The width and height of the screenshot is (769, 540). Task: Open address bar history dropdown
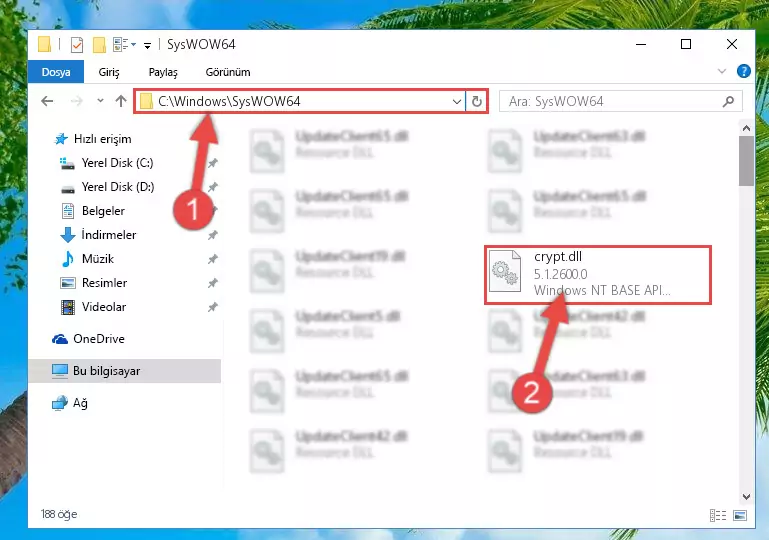pos(457,102)
